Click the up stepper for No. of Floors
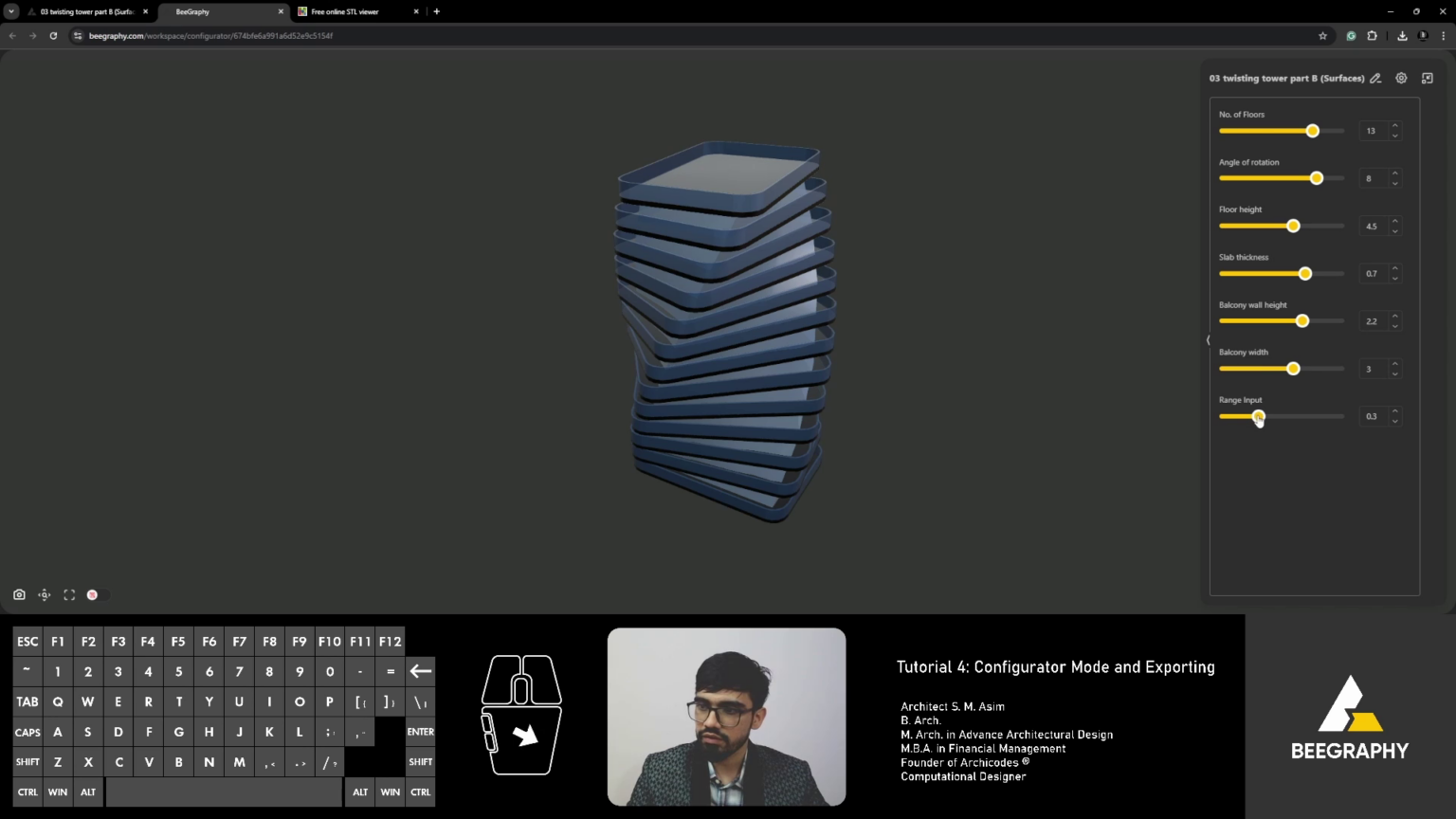The height and width of the screenshot is (819, 1456). [1394, 126]
